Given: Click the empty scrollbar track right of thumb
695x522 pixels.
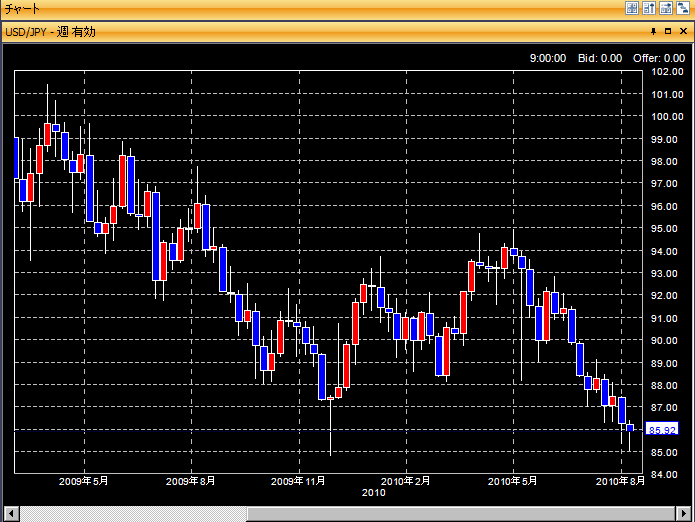Looking at the screenshot, I should click(x=450, y=514).
